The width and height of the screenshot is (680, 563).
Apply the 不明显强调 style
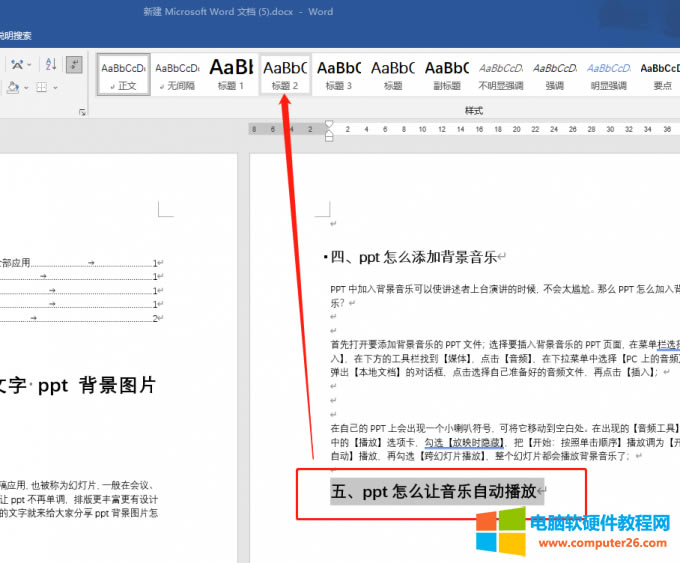501,75
